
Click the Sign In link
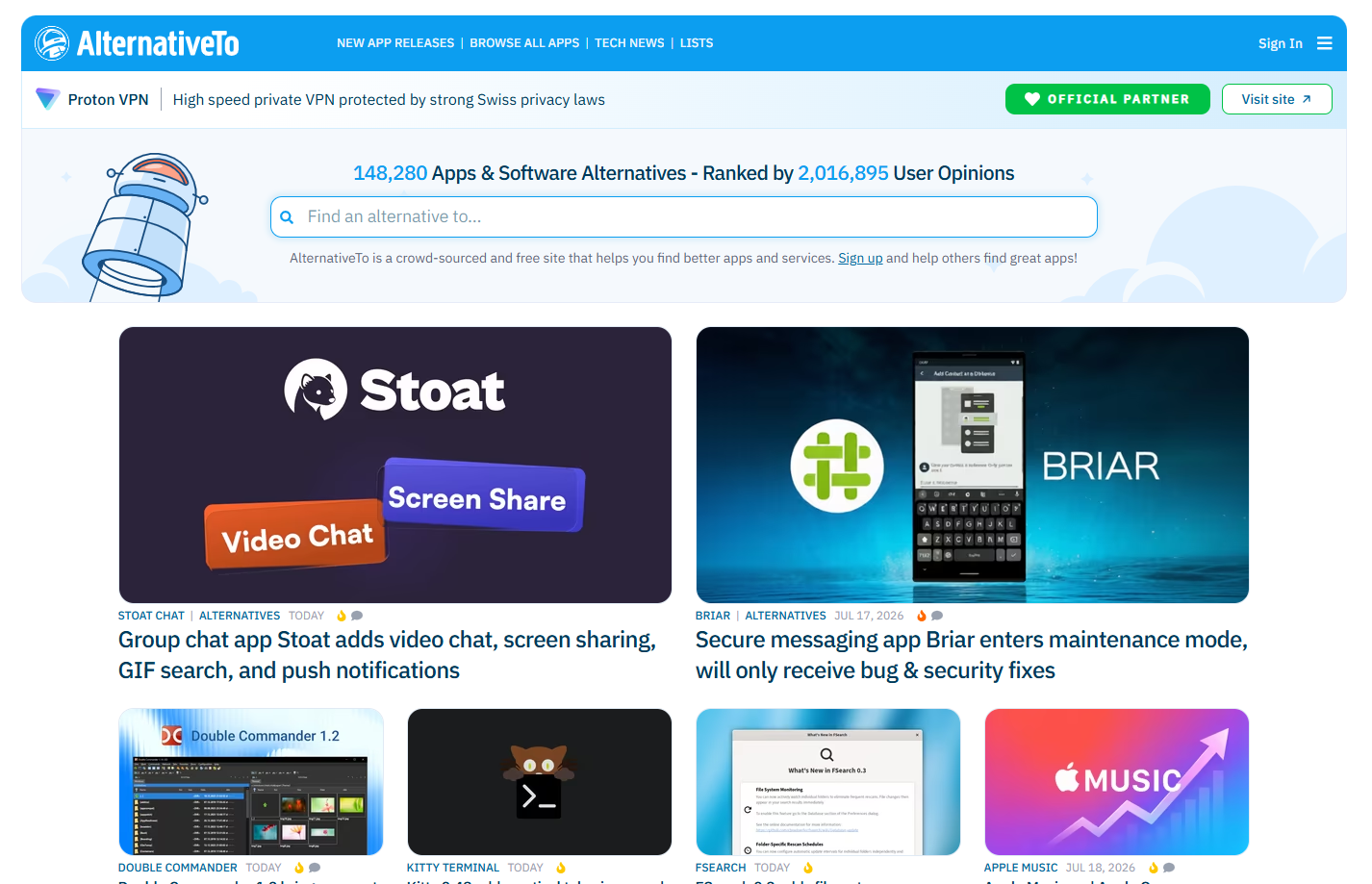pos(1281,43)
